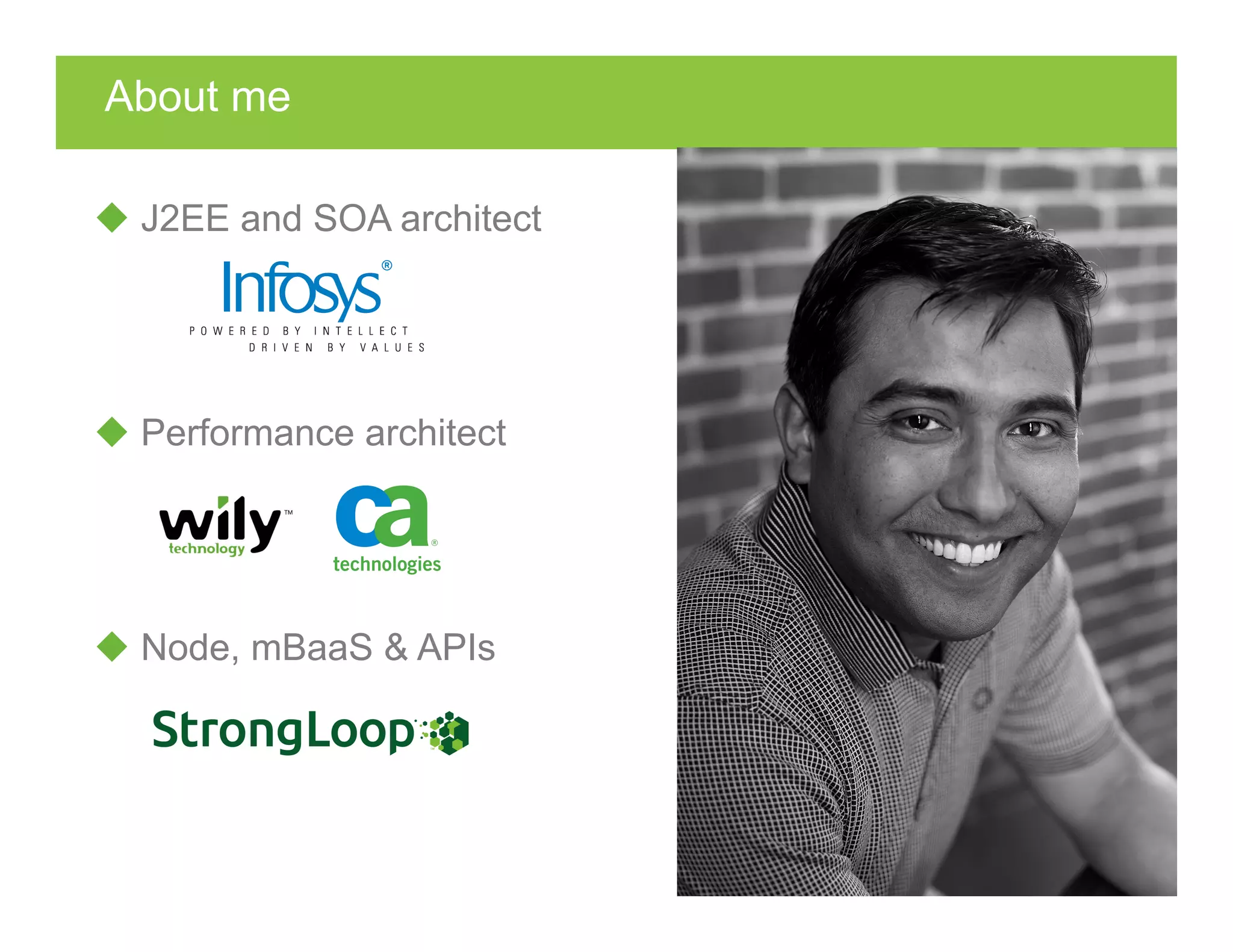Click the StrongLoop hexagon cube icon
Screen dimensions: 1233x952
[x=448, y=733]
